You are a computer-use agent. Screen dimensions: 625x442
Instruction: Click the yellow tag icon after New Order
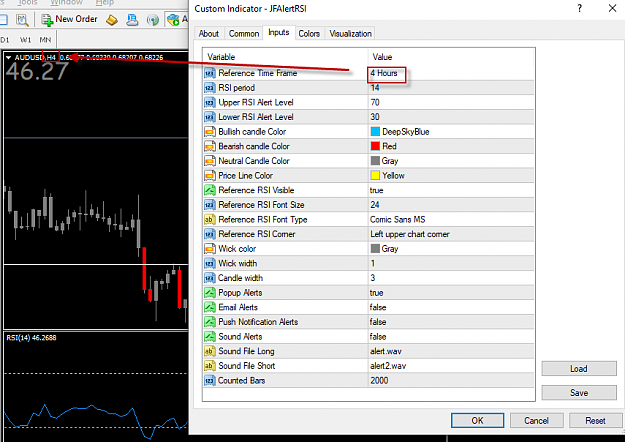coord(112,20)
